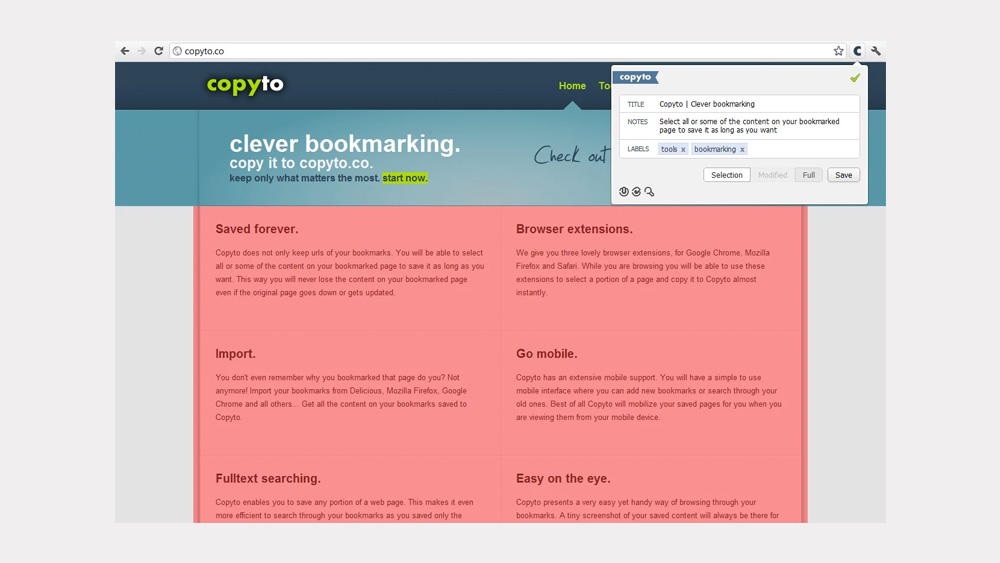The image size is (1000, 563).
Task: Switch to 'Full' save mode
Action: (x=808, y=175)
